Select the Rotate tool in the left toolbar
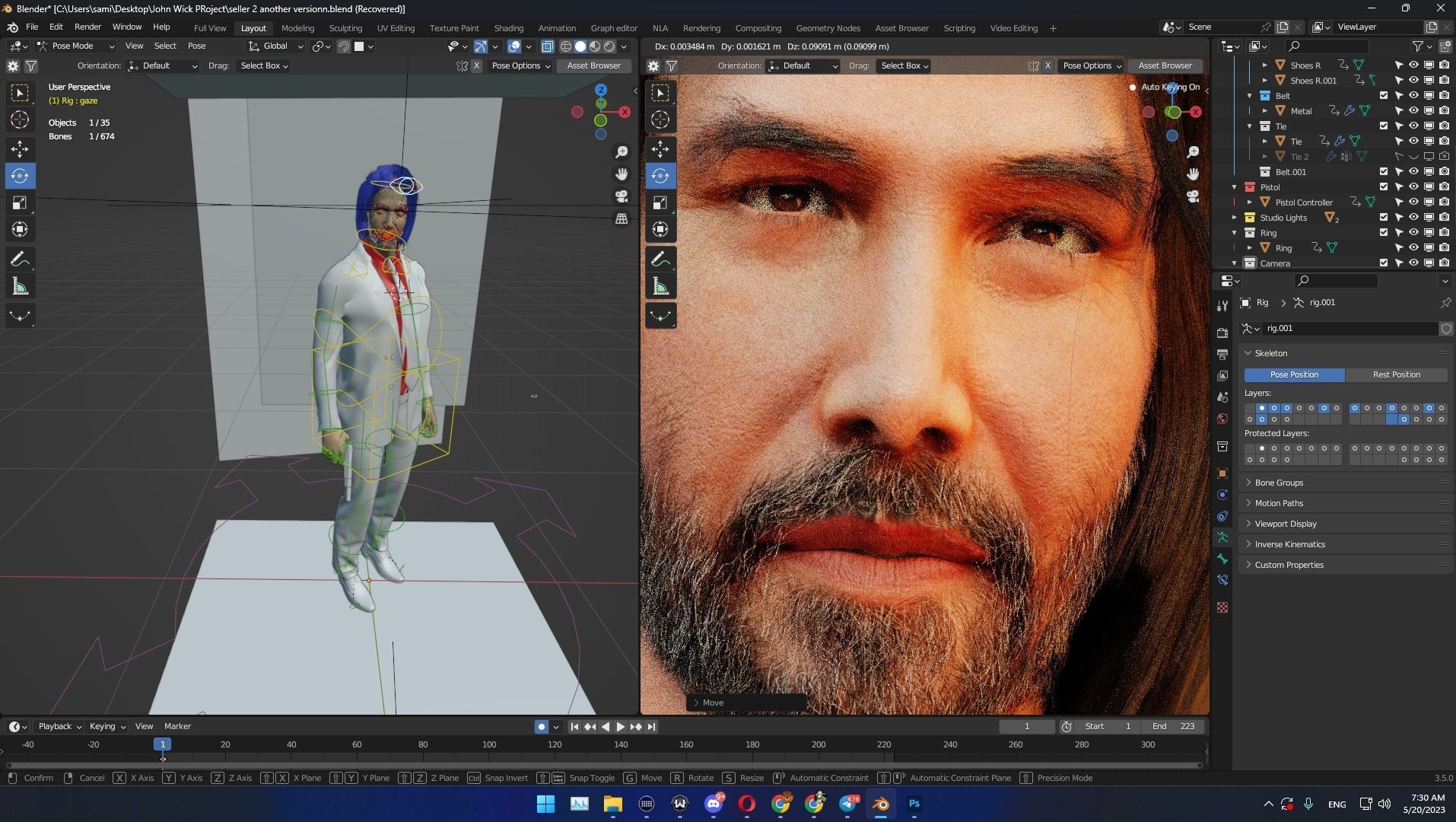The image size is (1456, 822). [x=20, y=176]
